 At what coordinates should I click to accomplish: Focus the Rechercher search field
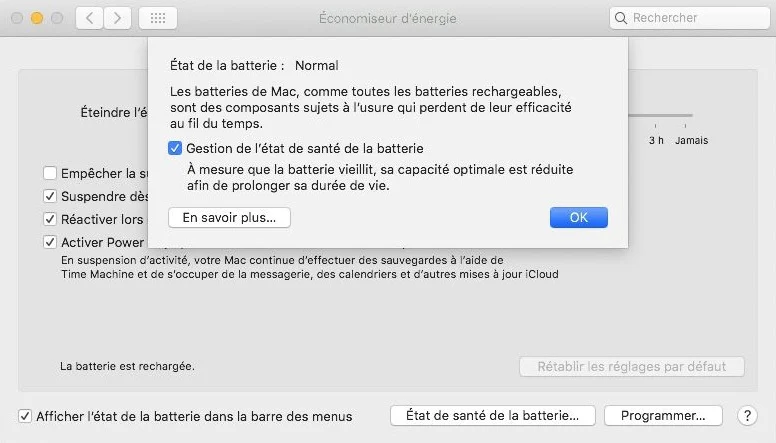click(690, 18)
